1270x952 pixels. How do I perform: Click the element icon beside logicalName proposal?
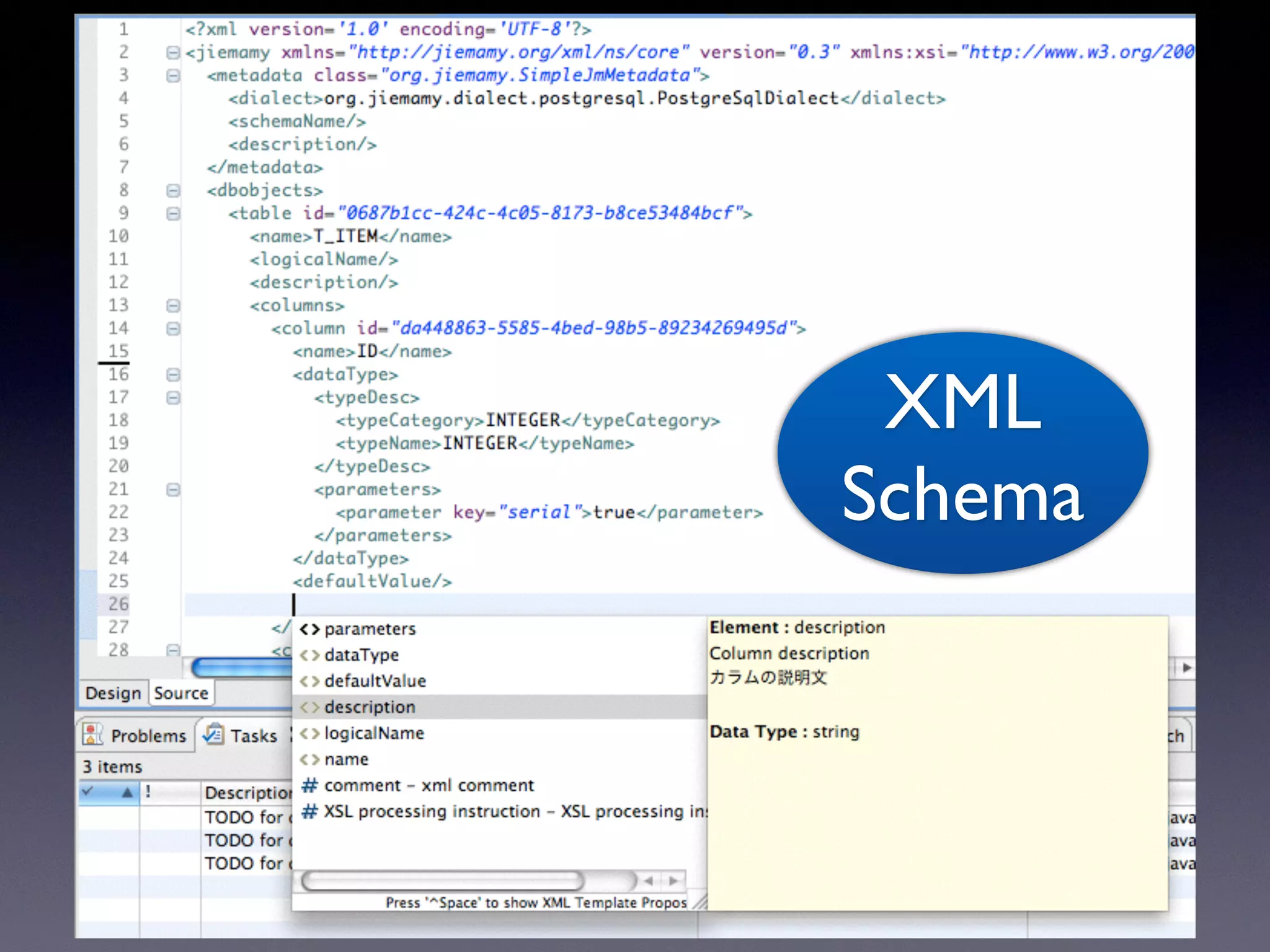(x=309, y=734)
